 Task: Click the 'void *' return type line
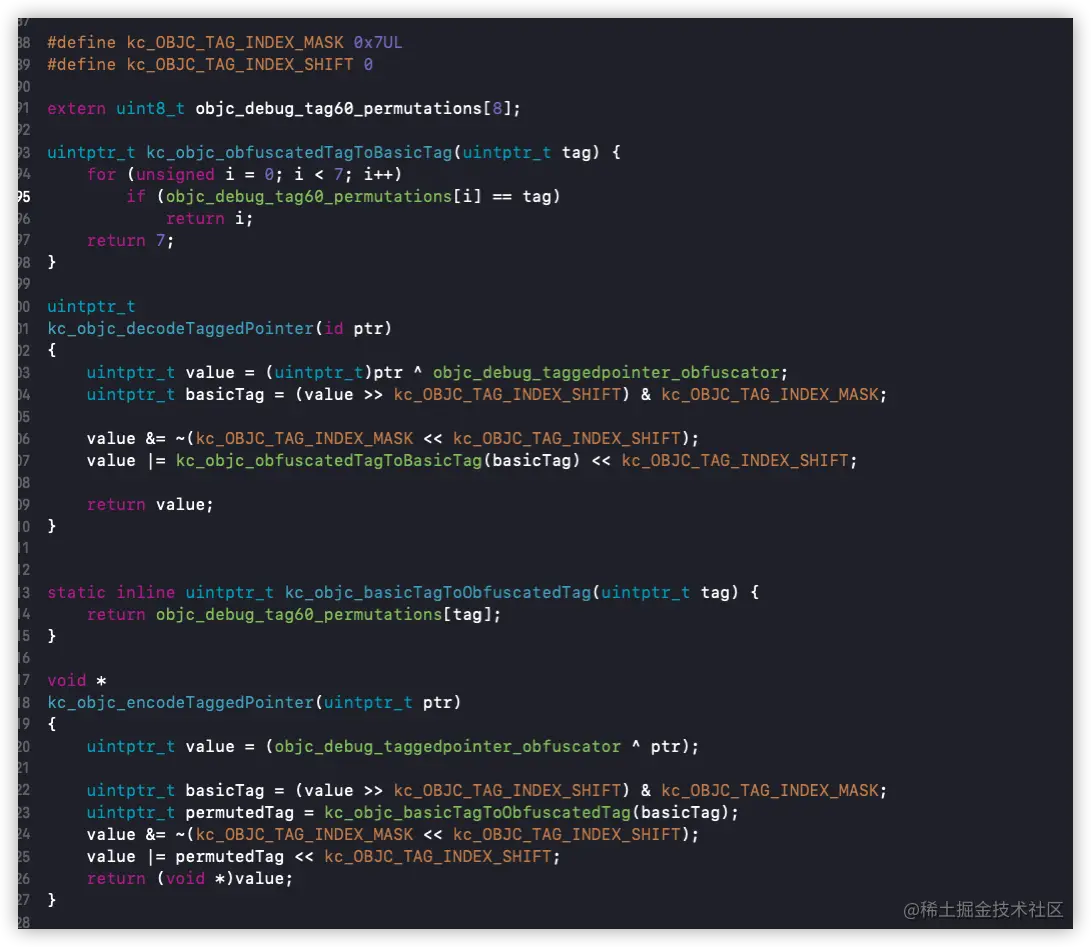tap(77, 681)
